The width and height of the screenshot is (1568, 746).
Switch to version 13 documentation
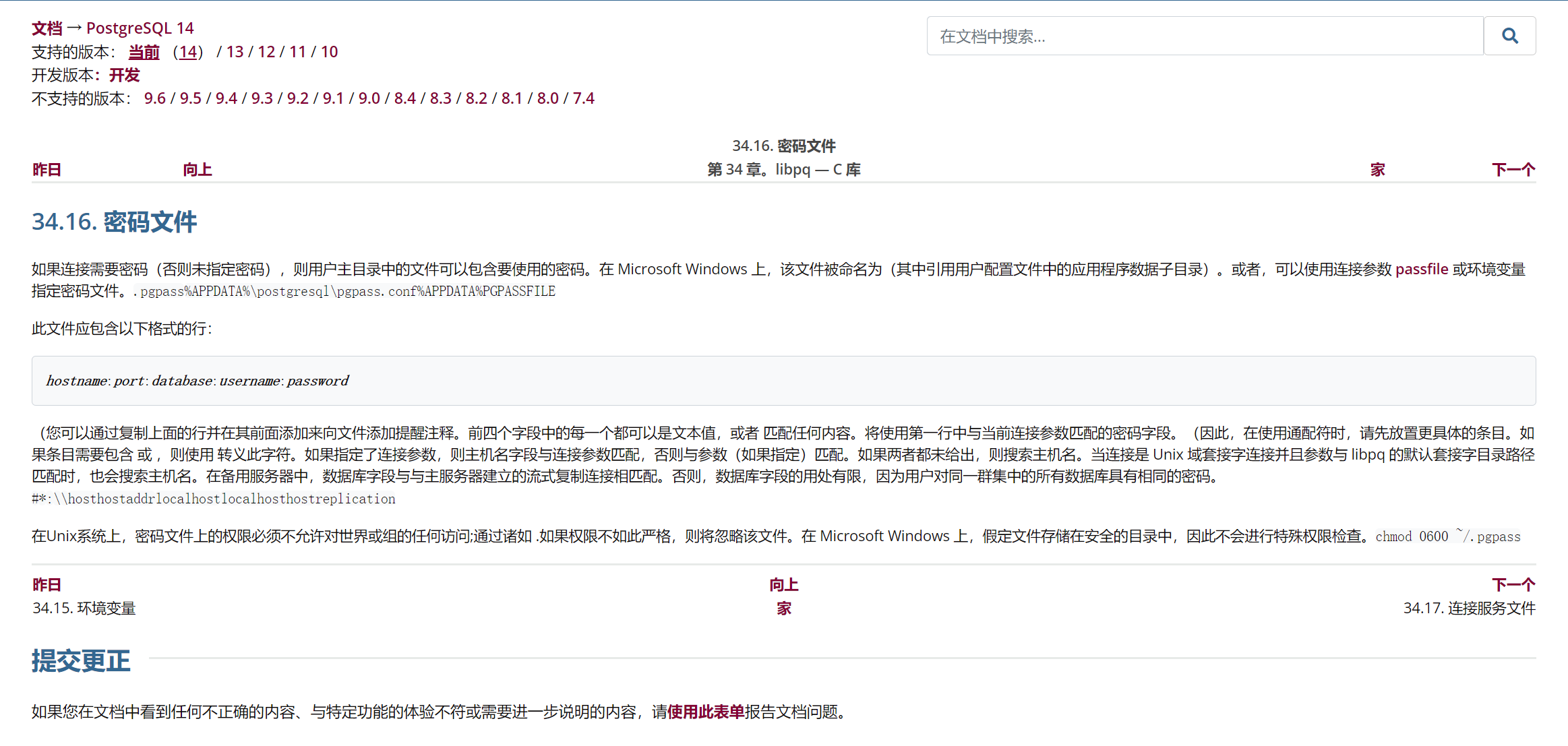[x=235, y=52]
